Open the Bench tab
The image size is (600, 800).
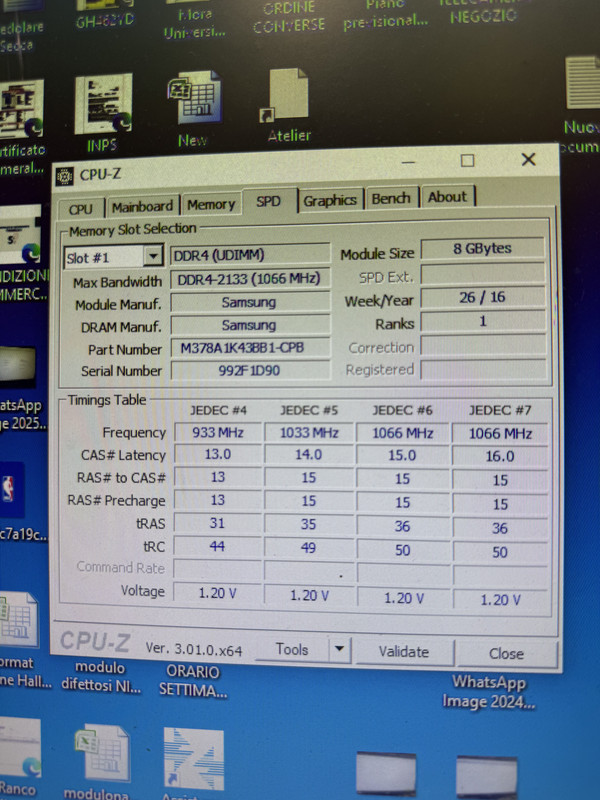coord(391,198)
